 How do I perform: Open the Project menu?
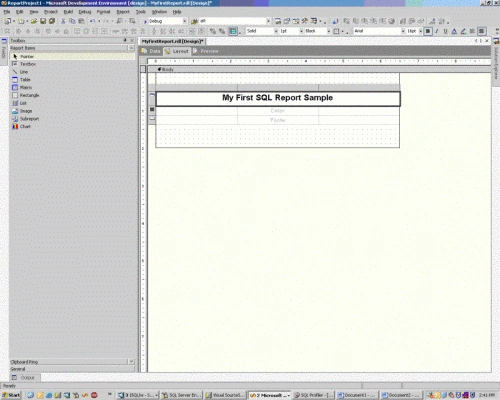51,12
